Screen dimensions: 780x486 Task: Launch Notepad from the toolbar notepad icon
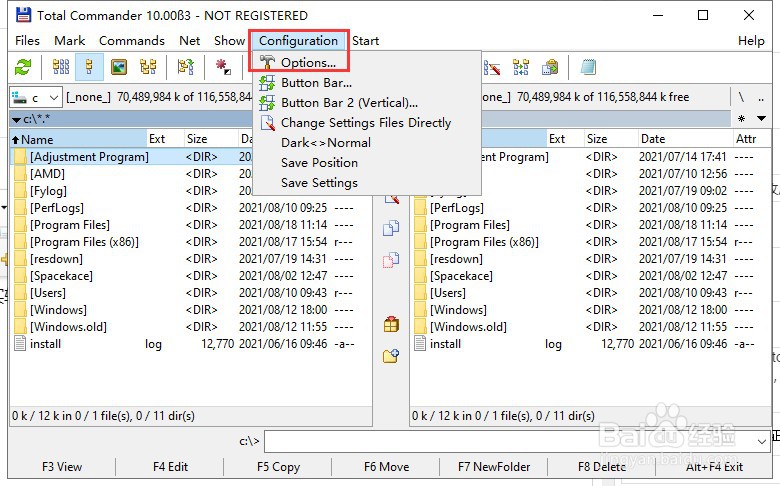point(588,67)
